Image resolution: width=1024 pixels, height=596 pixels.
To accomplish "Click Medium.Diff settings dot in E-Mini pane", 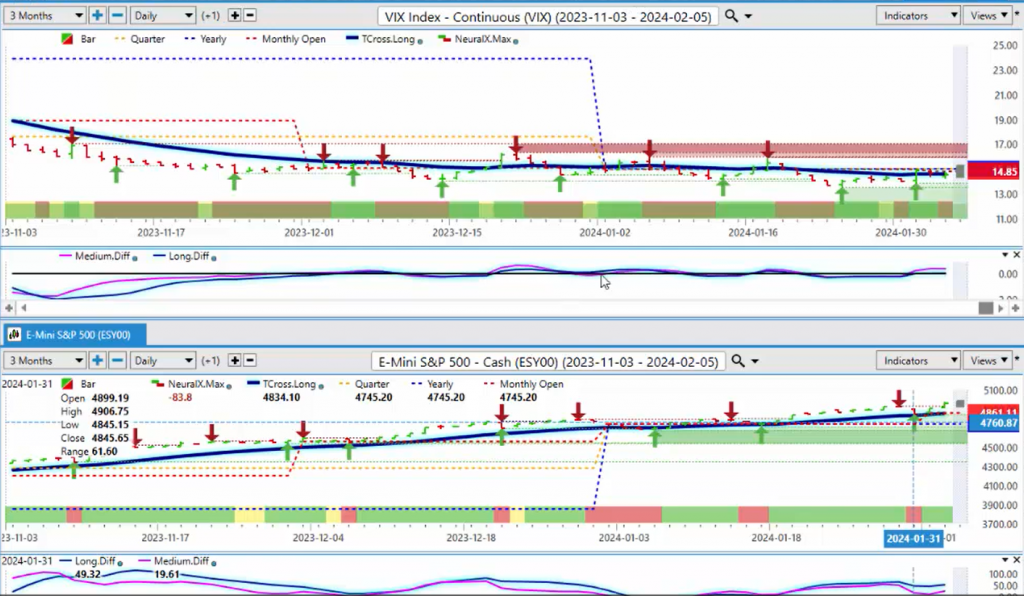I will click(214, 563).
